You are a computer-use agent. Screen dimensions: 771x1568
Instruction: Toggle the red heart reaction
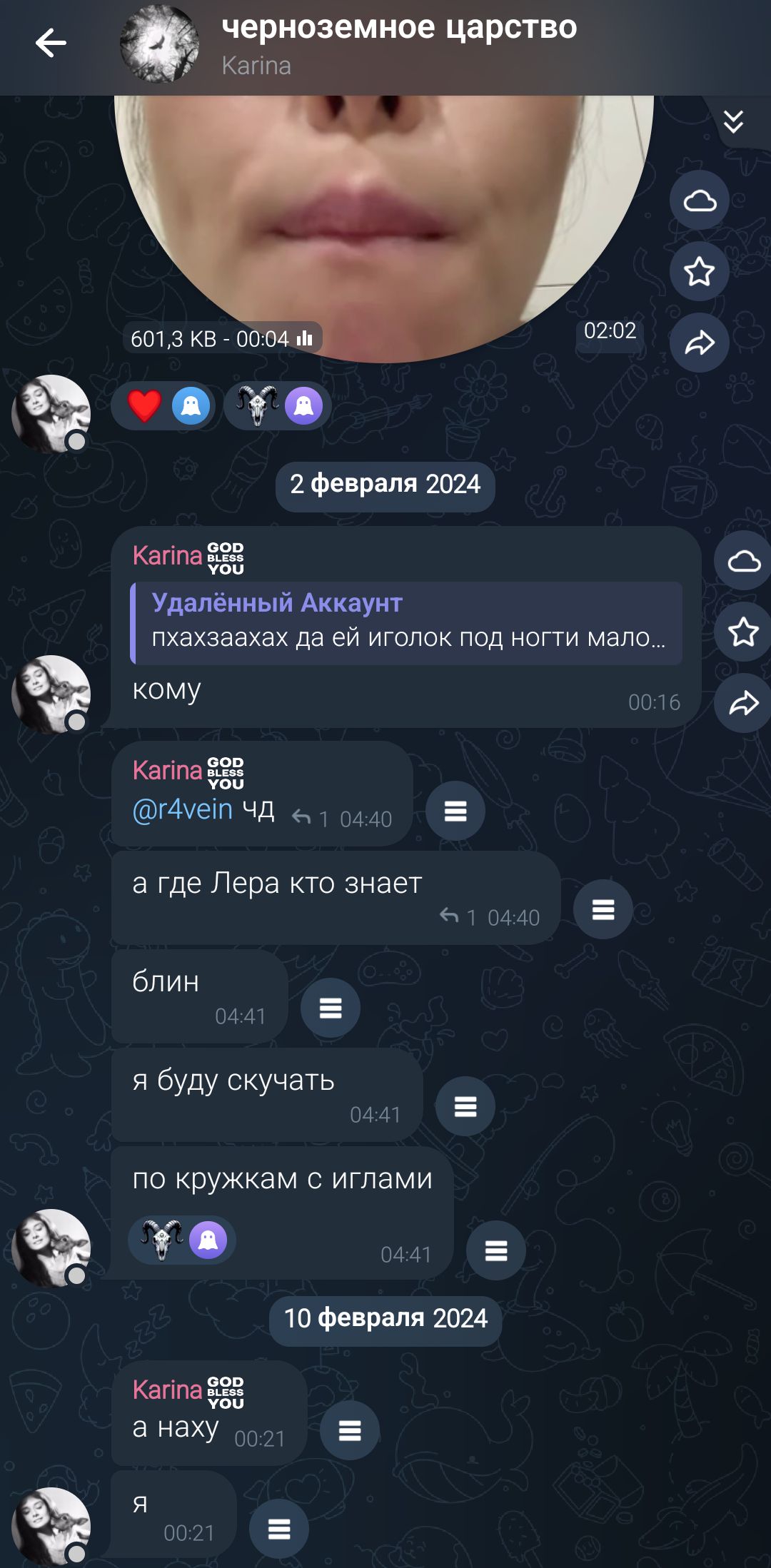point(163,406)
